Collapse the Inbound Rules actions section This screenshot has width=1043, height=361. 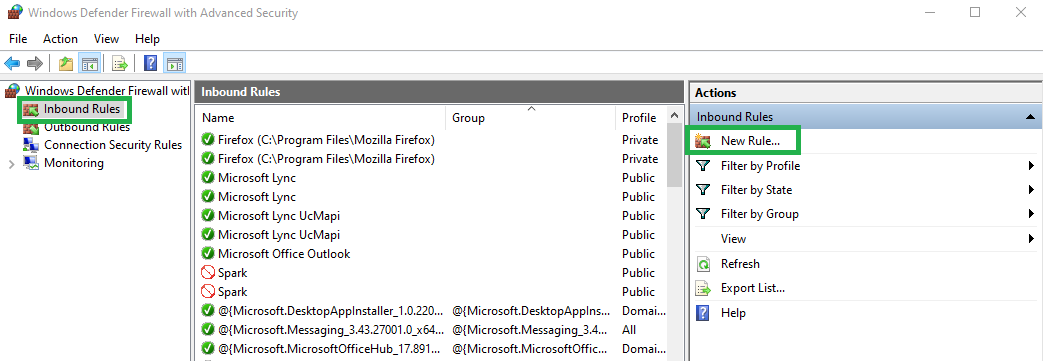[x=1030, y=117]
